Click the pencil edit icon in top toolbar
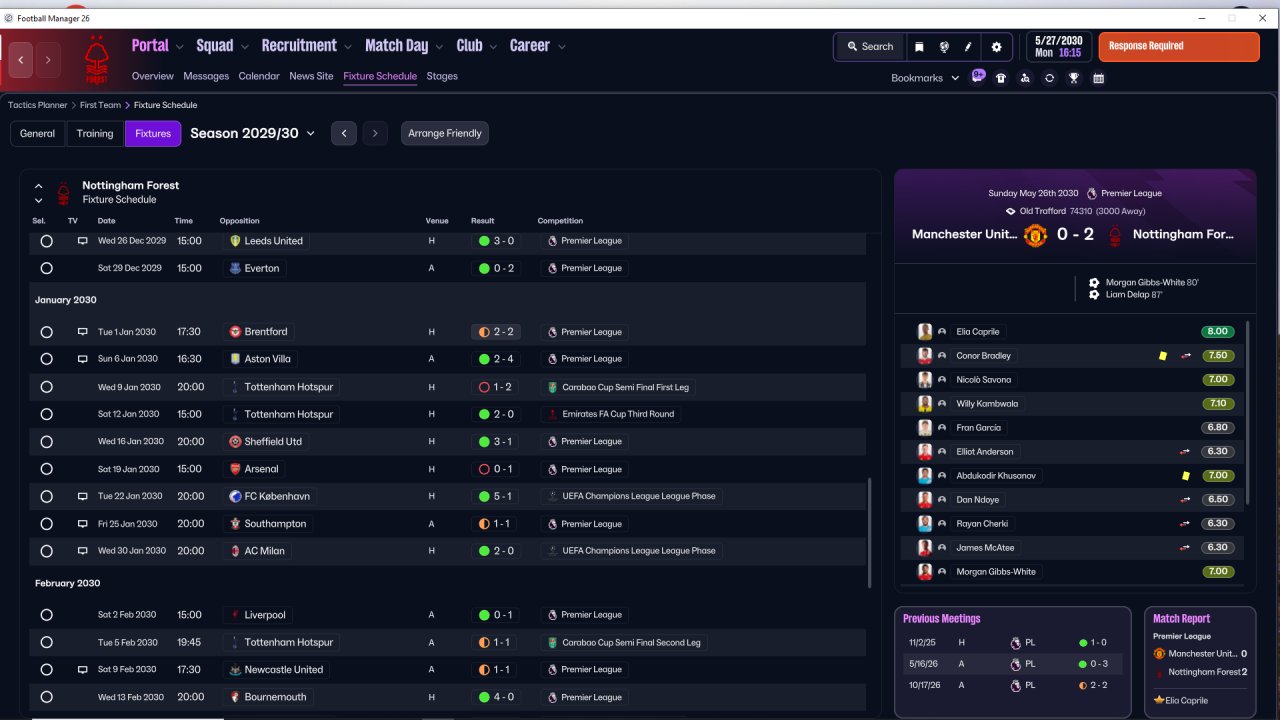Screen dimensions: 1280x720 (968, 47)
